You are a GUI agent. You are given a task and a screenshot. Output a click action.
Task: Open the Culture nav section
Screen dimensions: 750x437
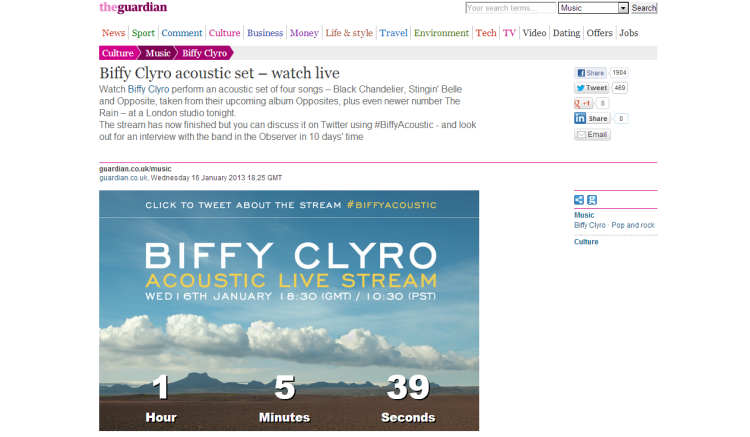224,33
